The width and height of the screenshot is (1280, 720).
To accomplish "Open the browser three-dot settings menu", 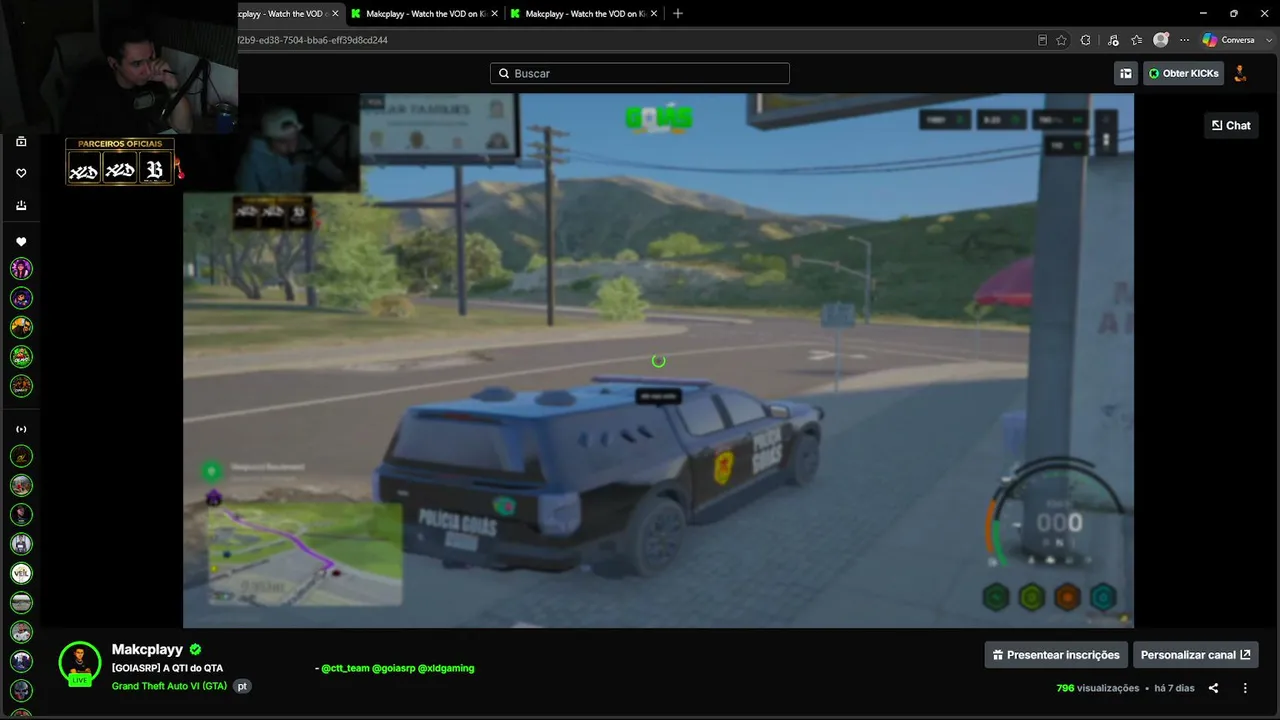I will click(1184, 40).
